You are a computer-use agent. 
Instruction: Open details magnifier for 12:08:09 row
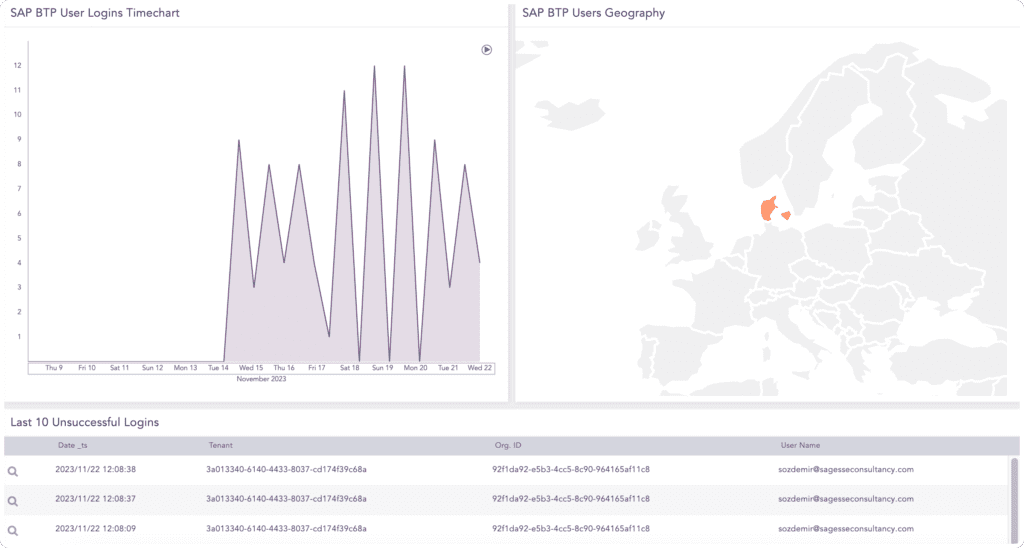13,530
